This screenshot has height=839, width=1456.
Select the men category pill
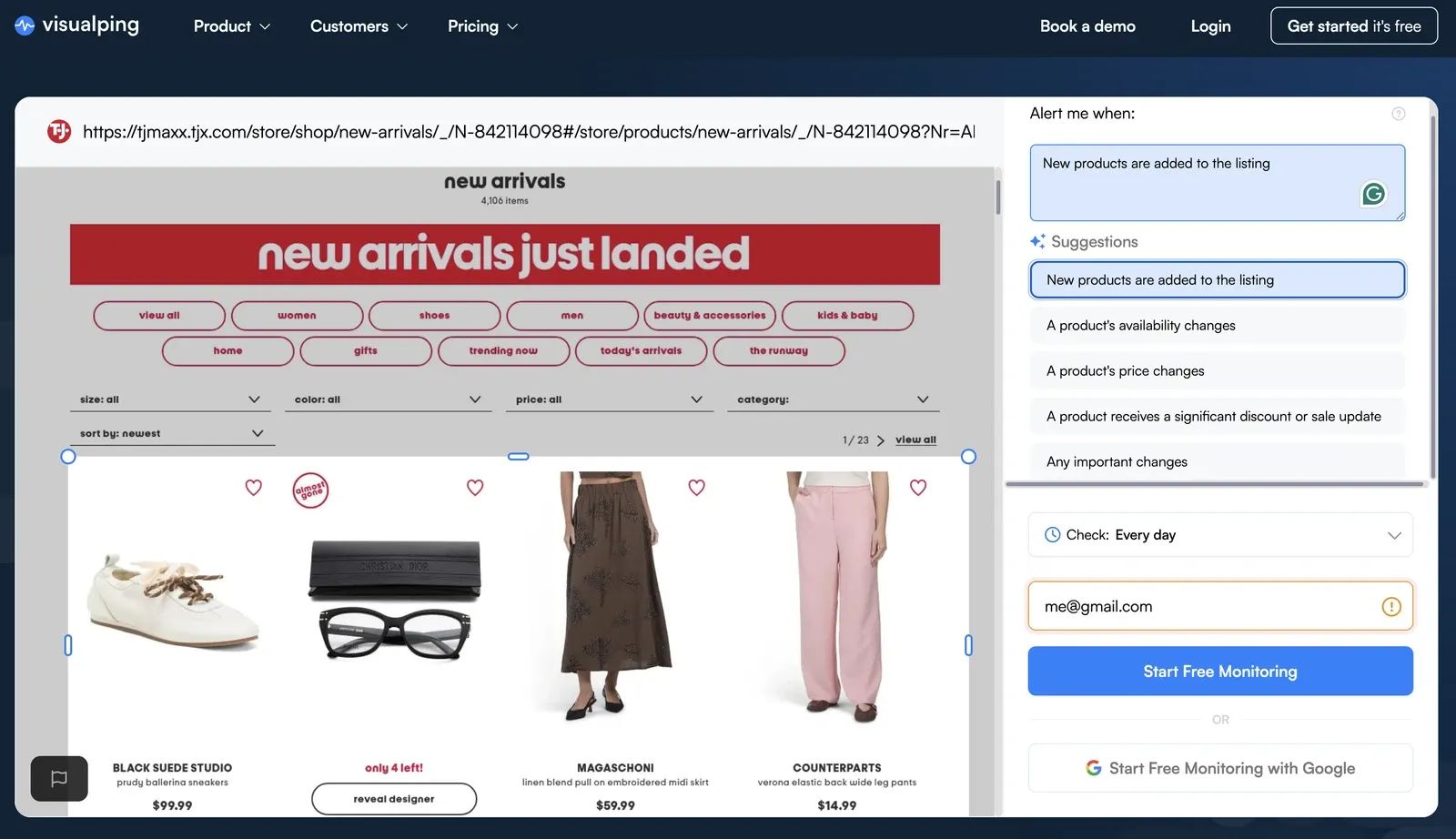click(572, 316)
